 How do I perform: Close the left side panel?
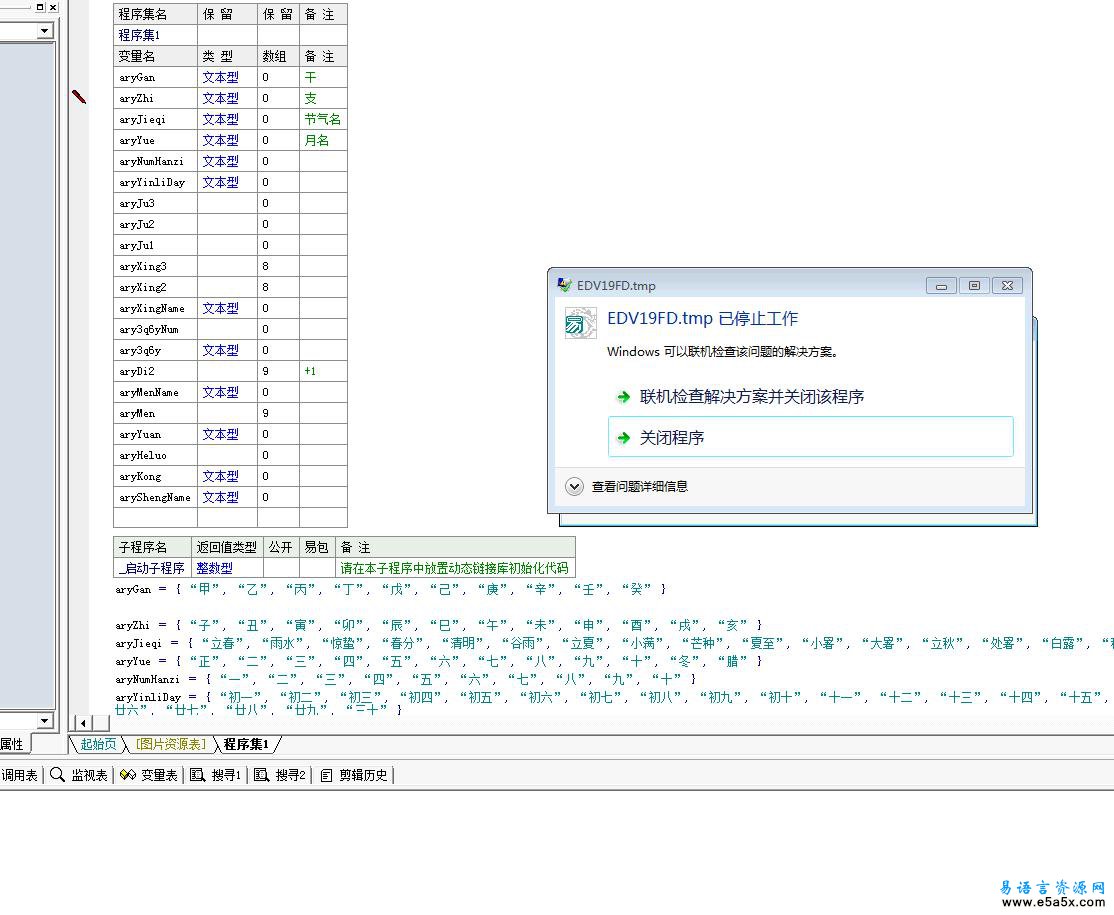(x=53, y=7)
